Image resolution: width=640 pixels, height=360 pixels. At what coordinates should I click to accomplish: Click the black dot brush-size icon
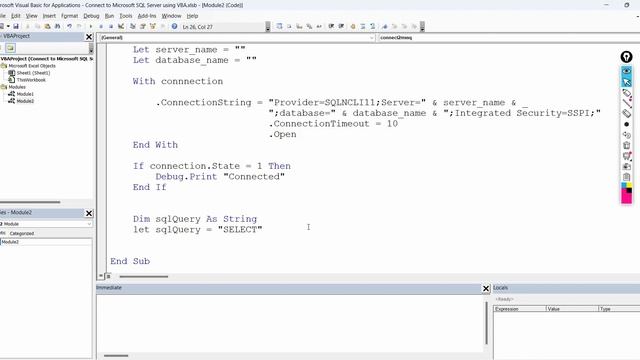coord(627,124)
